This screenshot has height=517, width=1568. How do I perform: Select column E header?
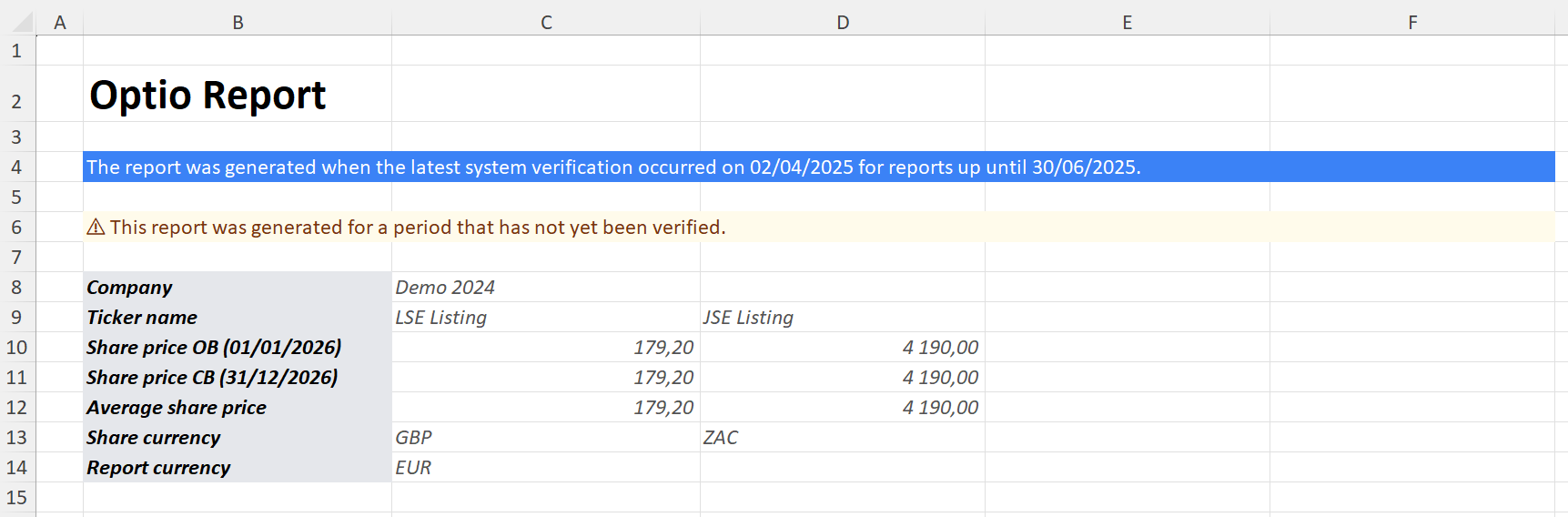[1128, 23]
